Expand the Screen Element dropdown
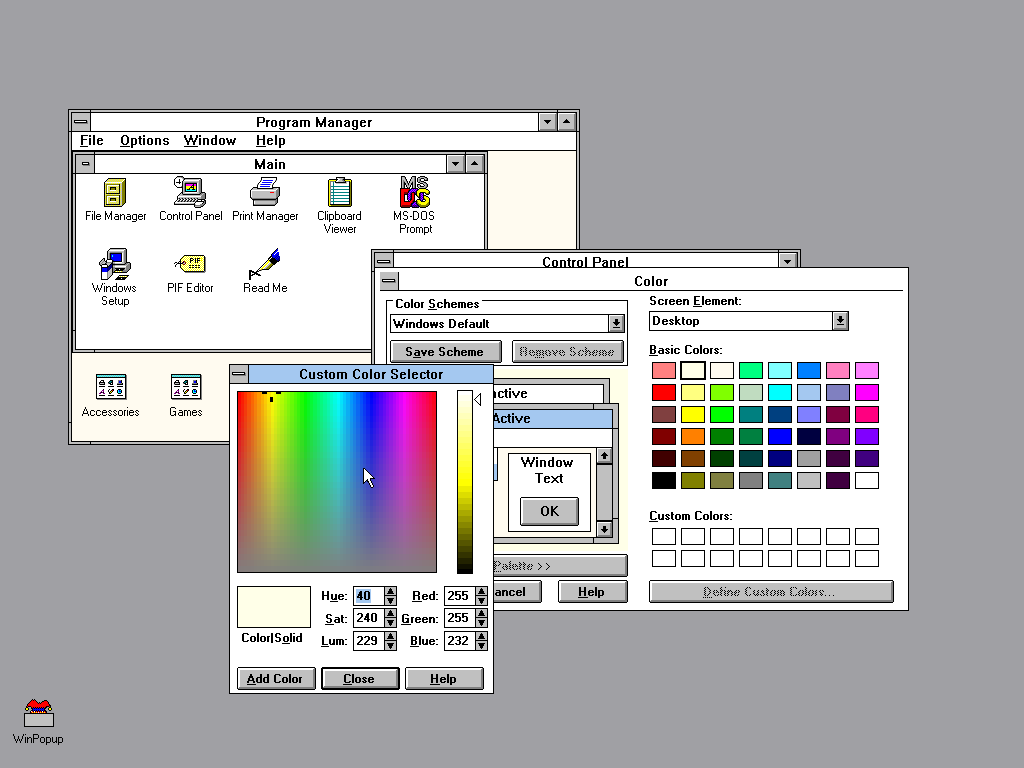The image size is (1024, 768). [840, 321]
